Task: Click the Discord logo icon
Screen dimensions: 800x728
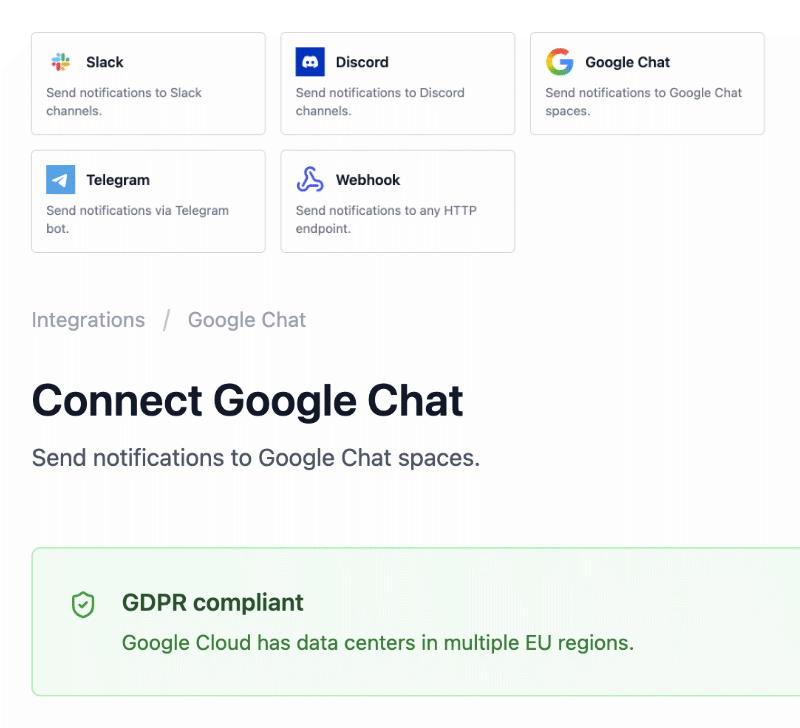Action: [x=310, y=62]
